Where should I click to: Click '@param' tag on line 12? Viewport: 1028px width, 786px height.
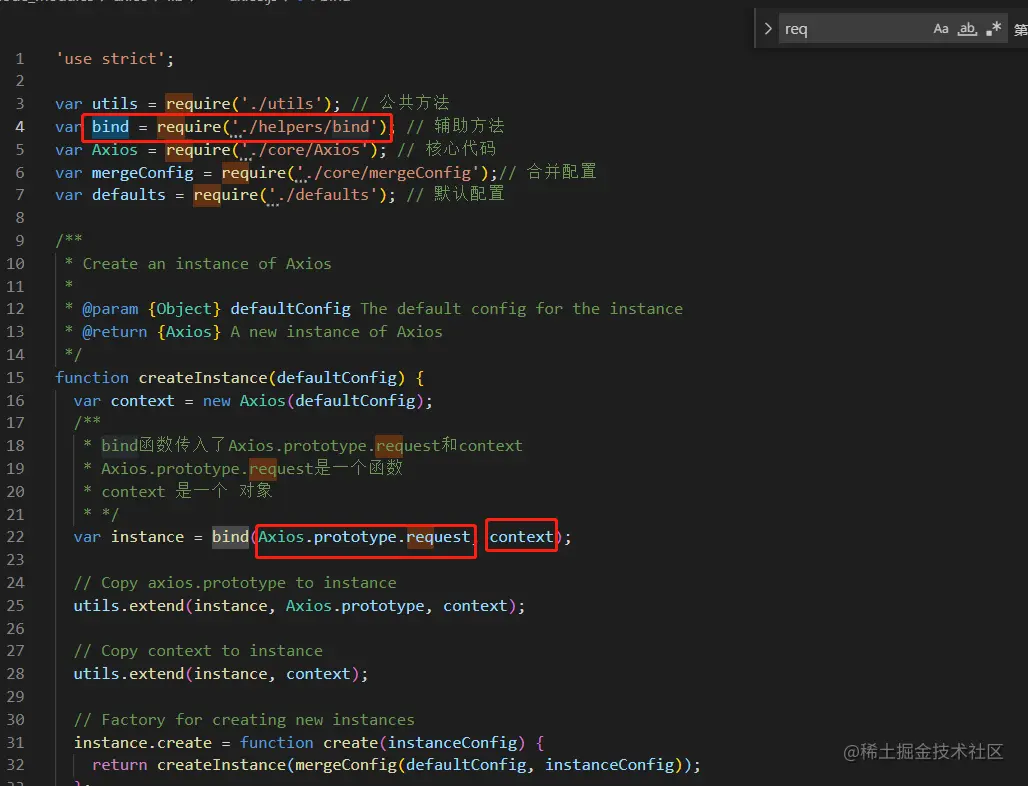110,309
